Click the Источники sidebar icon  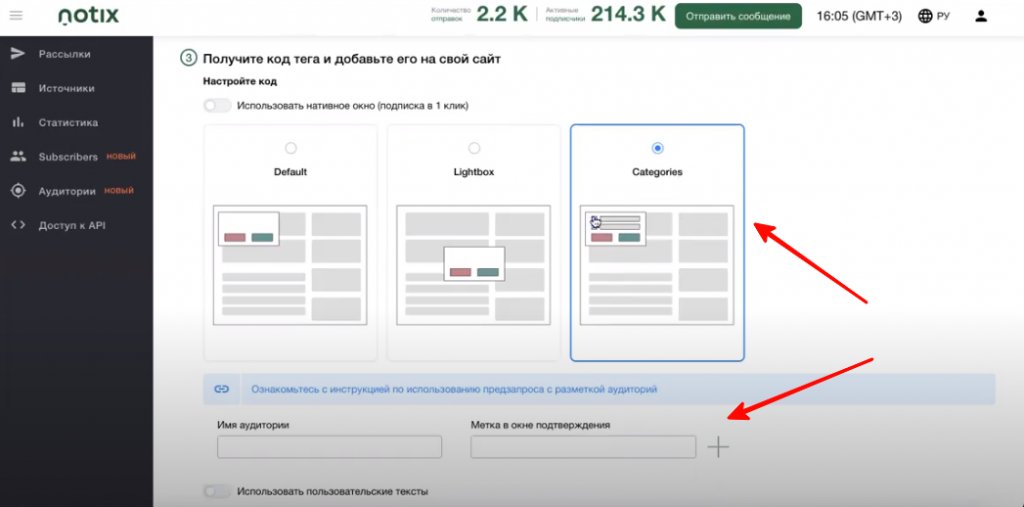coord(18,88)
